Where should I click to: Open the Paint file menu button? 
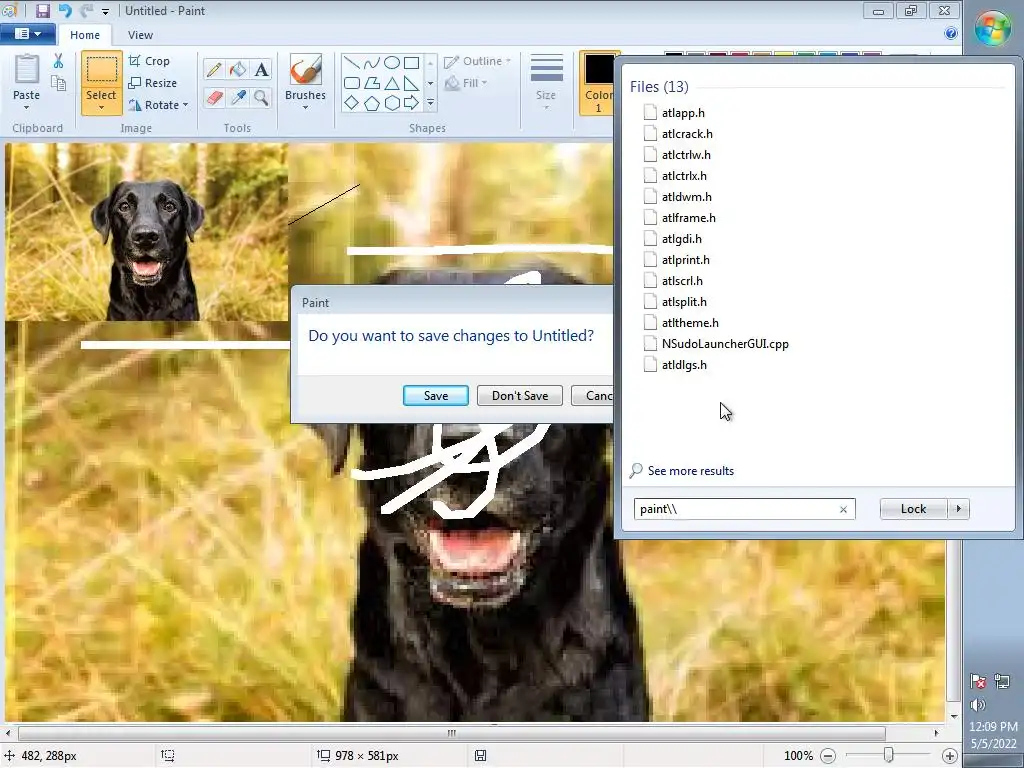[x=27, y=34]
